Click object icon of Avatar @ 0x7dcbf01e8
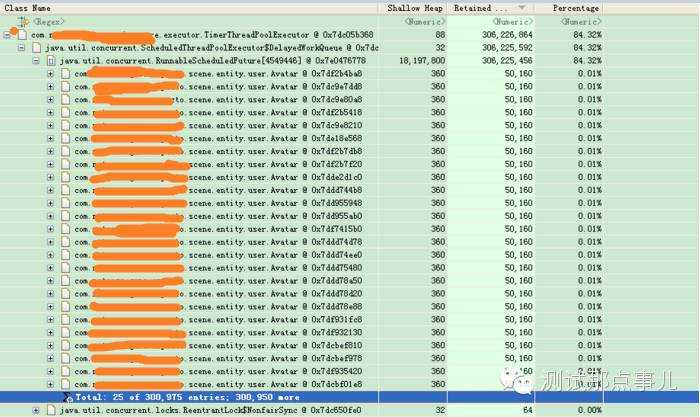Image resolution: width=700 pixels, height=417 pixels. tap(66, 384)
